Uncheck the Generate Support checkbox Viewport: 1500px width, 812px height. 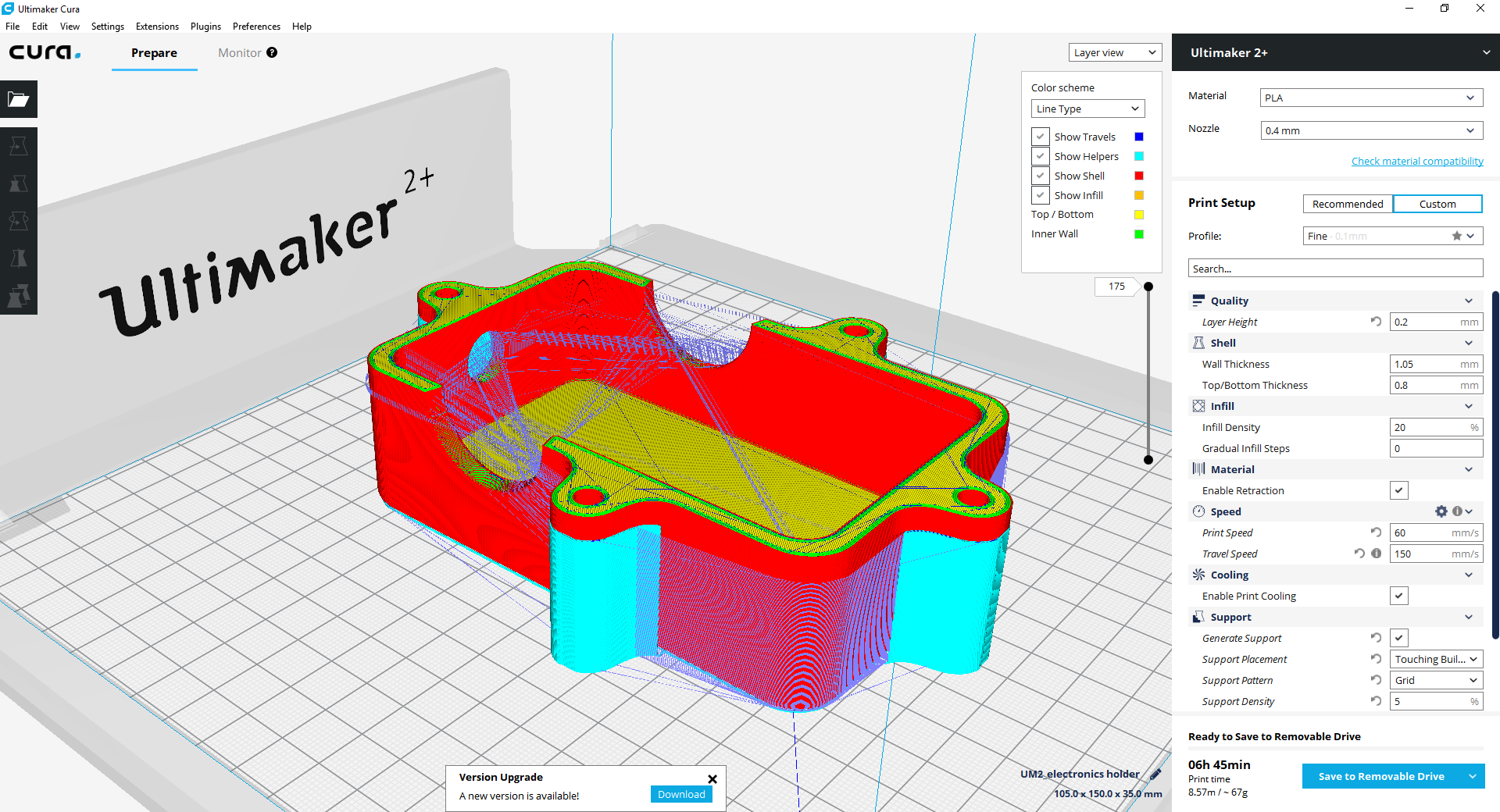pyautogui.click(x=1399, y=638)
